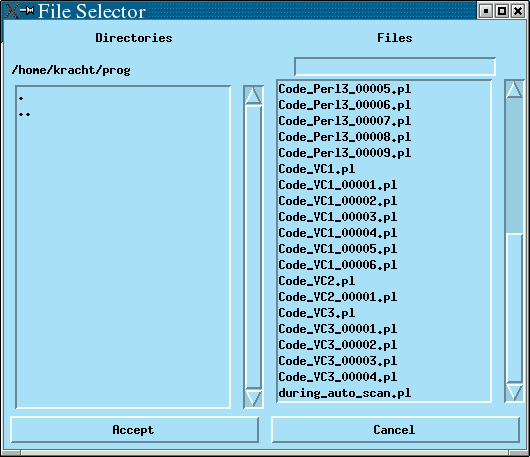Select file Code_VC2.pl
This screenshot has height=457, width=530.
tap(316, 281)
